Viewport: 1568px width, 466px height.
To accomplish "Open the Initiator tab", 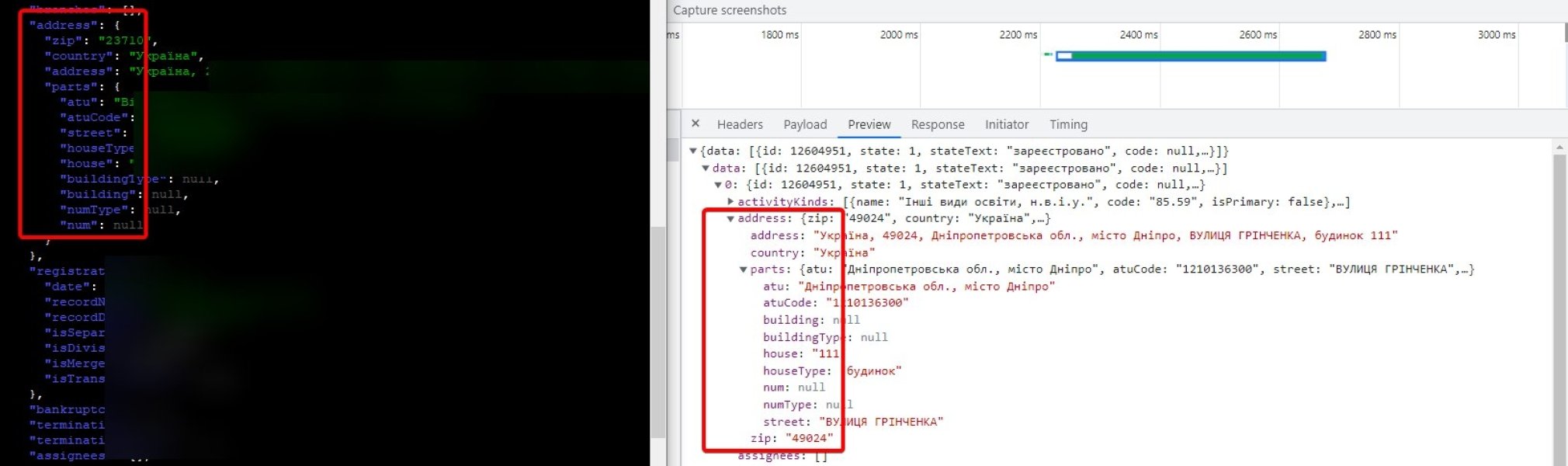I will 1006,124.
